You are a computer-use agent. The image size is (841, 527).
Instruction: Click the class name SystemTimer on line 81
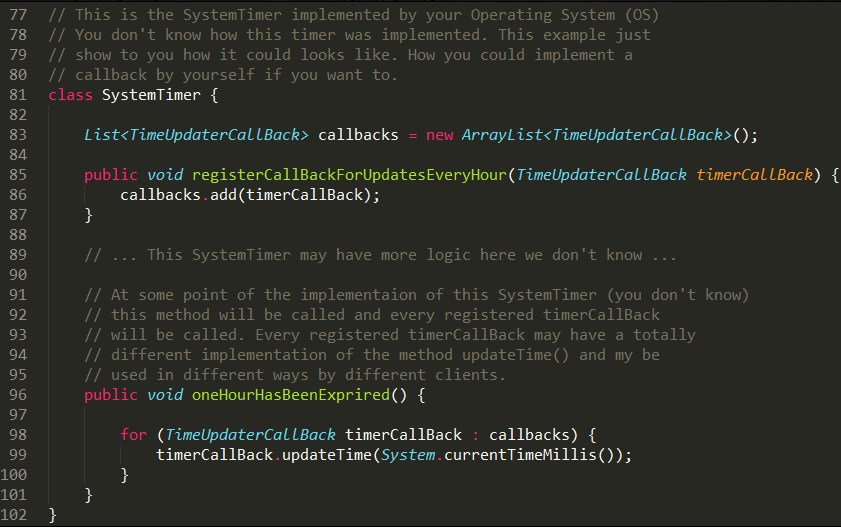(151, 95)
